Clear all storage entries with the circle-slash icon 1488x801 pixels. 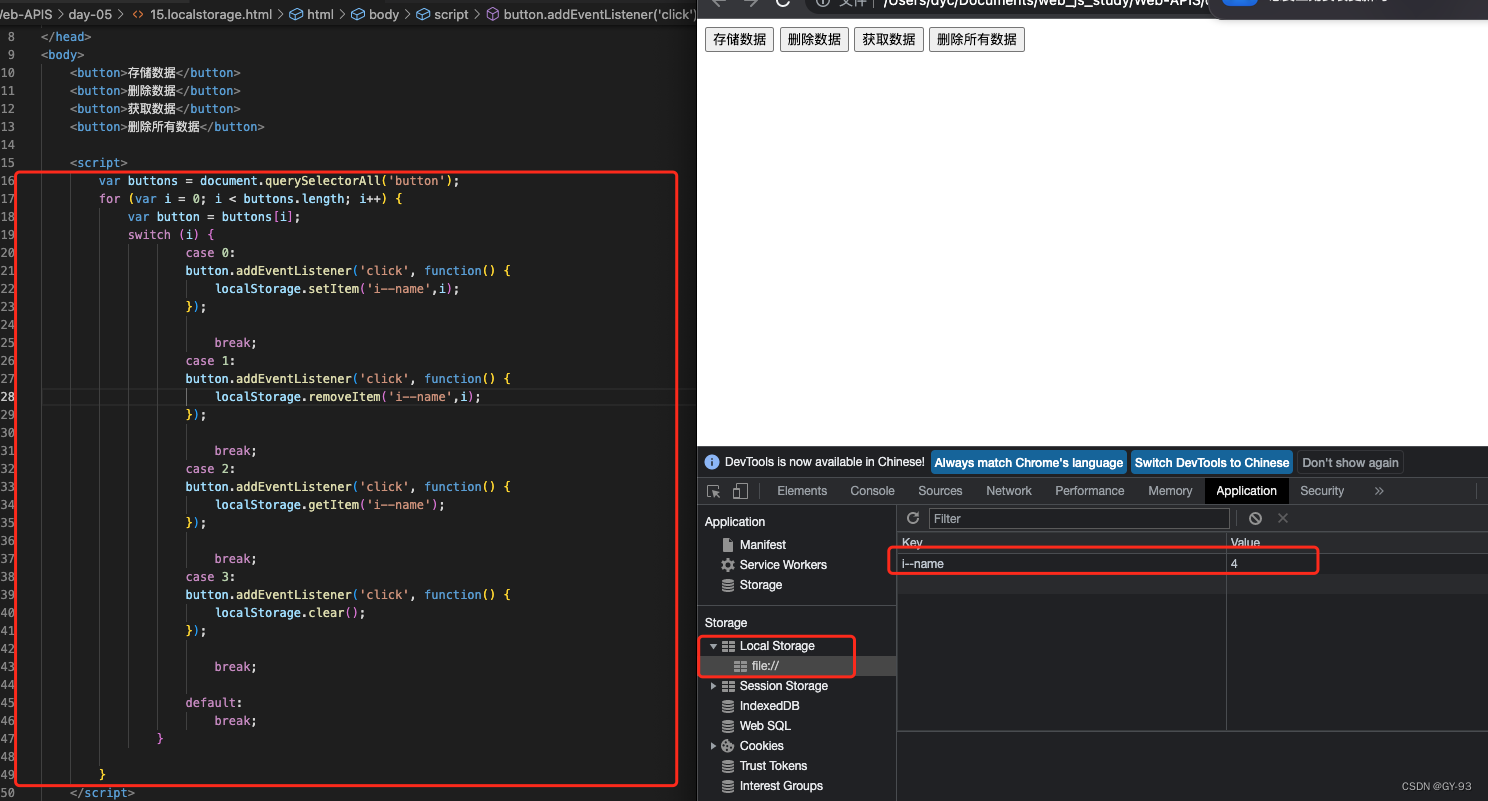tap(1255, 518)
